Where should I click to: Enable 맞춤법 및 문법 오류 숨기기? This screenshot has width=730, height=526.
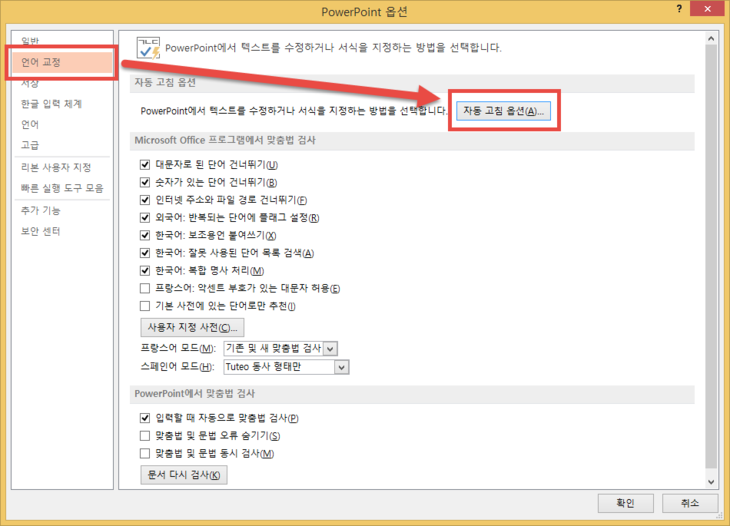(145, 435)
